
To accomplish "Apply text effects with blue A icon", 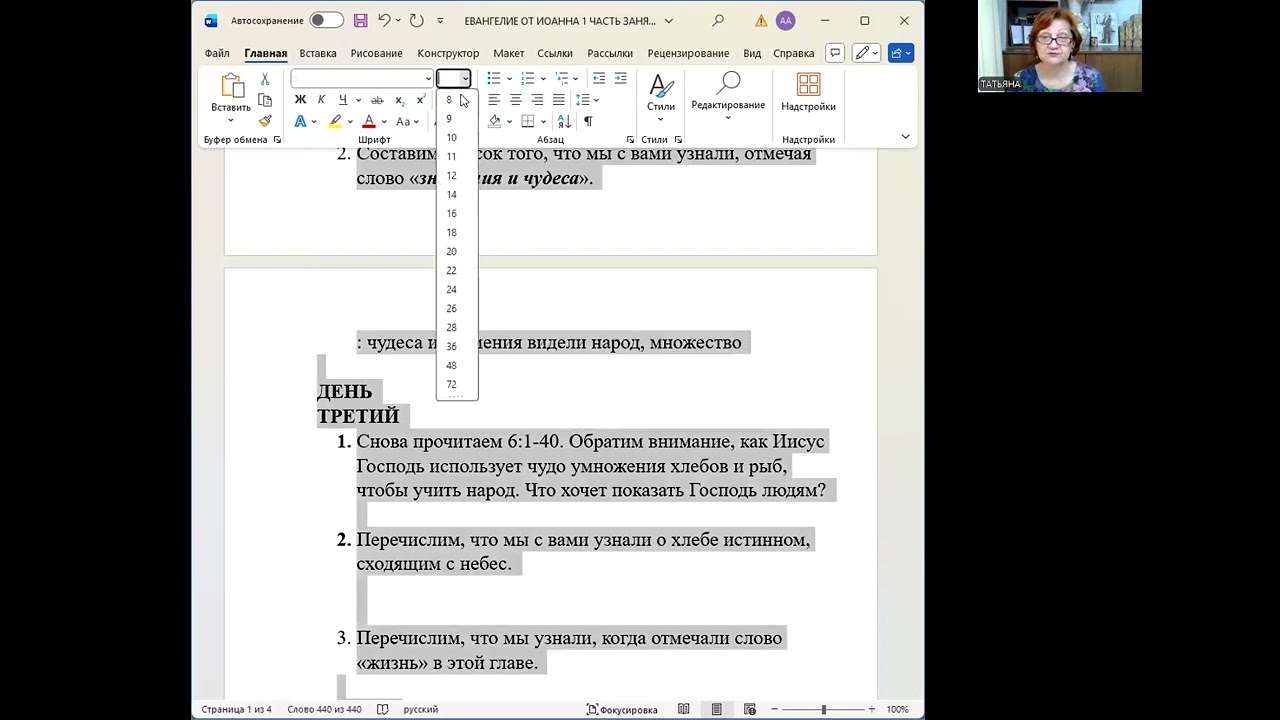I will coord(300,121).
